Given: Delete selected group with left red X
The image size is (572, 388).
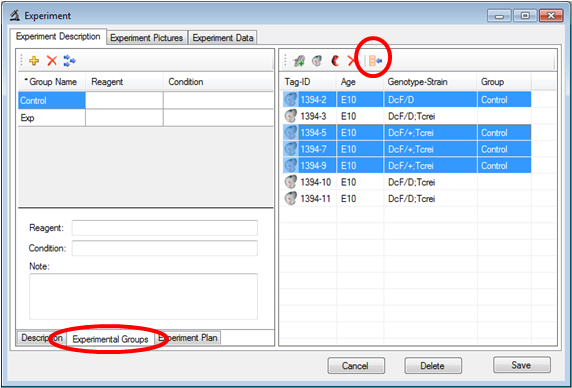Looking at the screenshot, I should point(52,61).
